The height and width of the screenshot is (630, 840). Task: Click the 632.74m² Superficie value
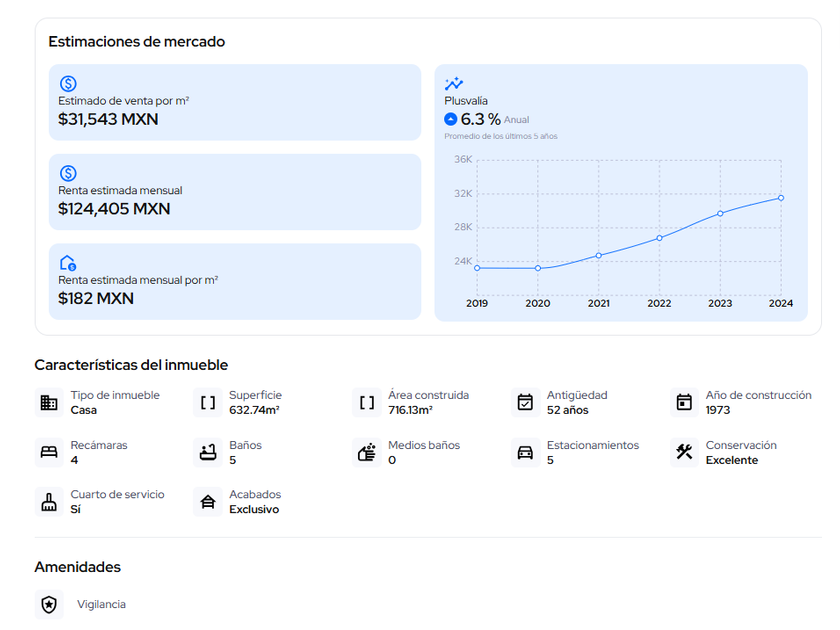(x=254, y=410)
